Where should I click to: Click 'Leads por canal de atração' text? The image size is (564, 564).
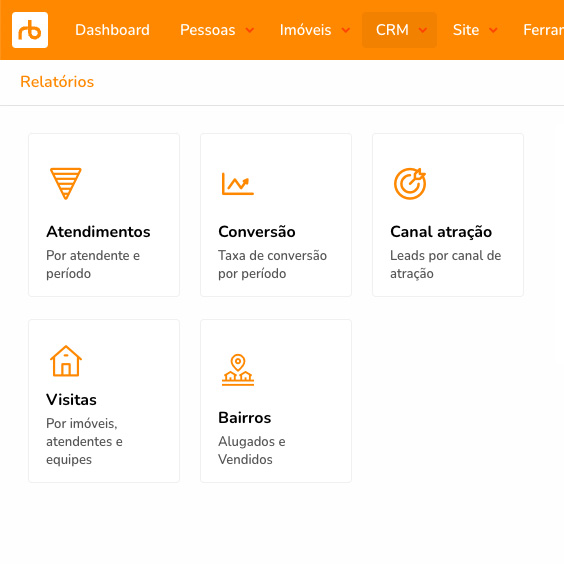pyautogui.click(x=445, y=264)
